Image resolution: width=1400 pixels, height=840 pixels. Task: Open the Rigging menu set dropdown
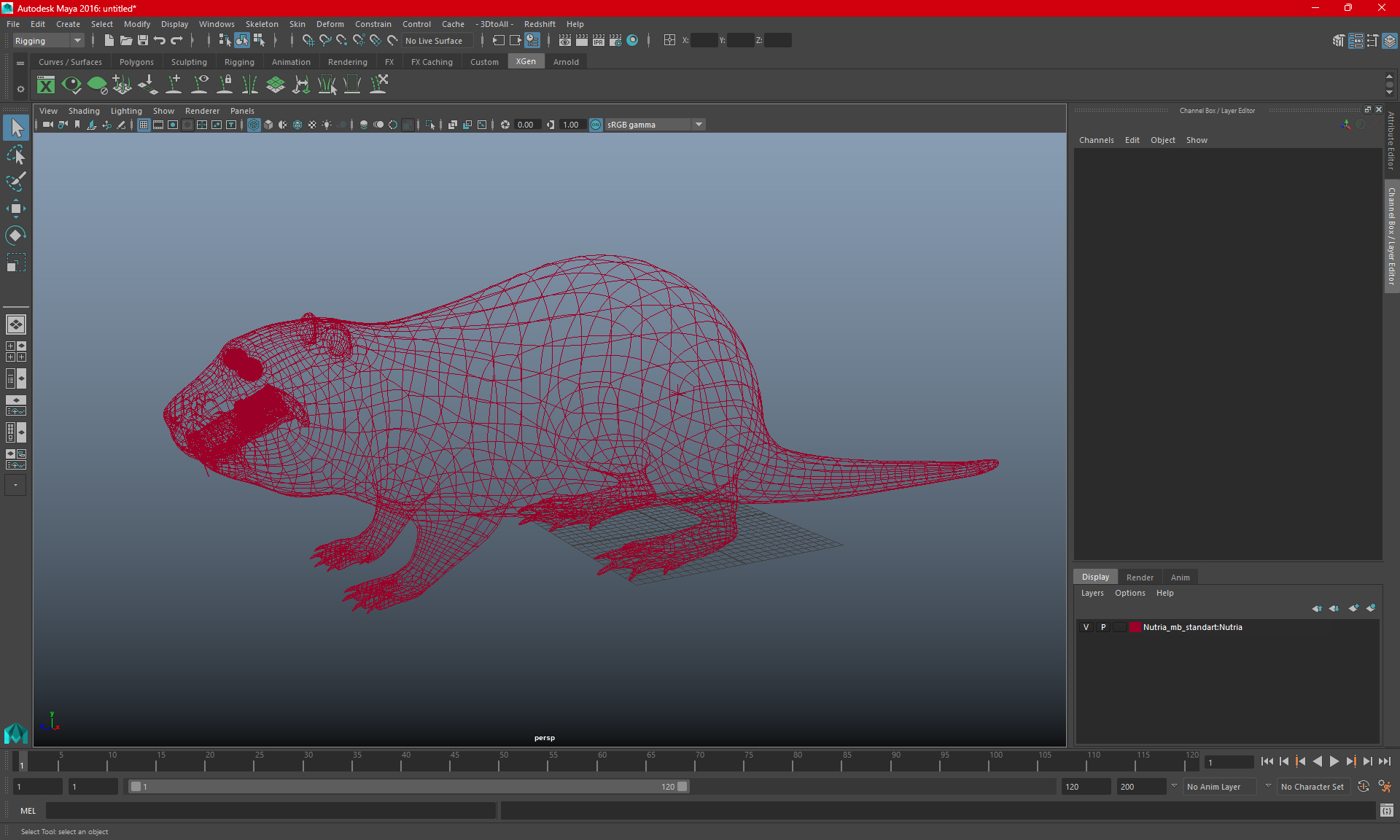[48, 41]
